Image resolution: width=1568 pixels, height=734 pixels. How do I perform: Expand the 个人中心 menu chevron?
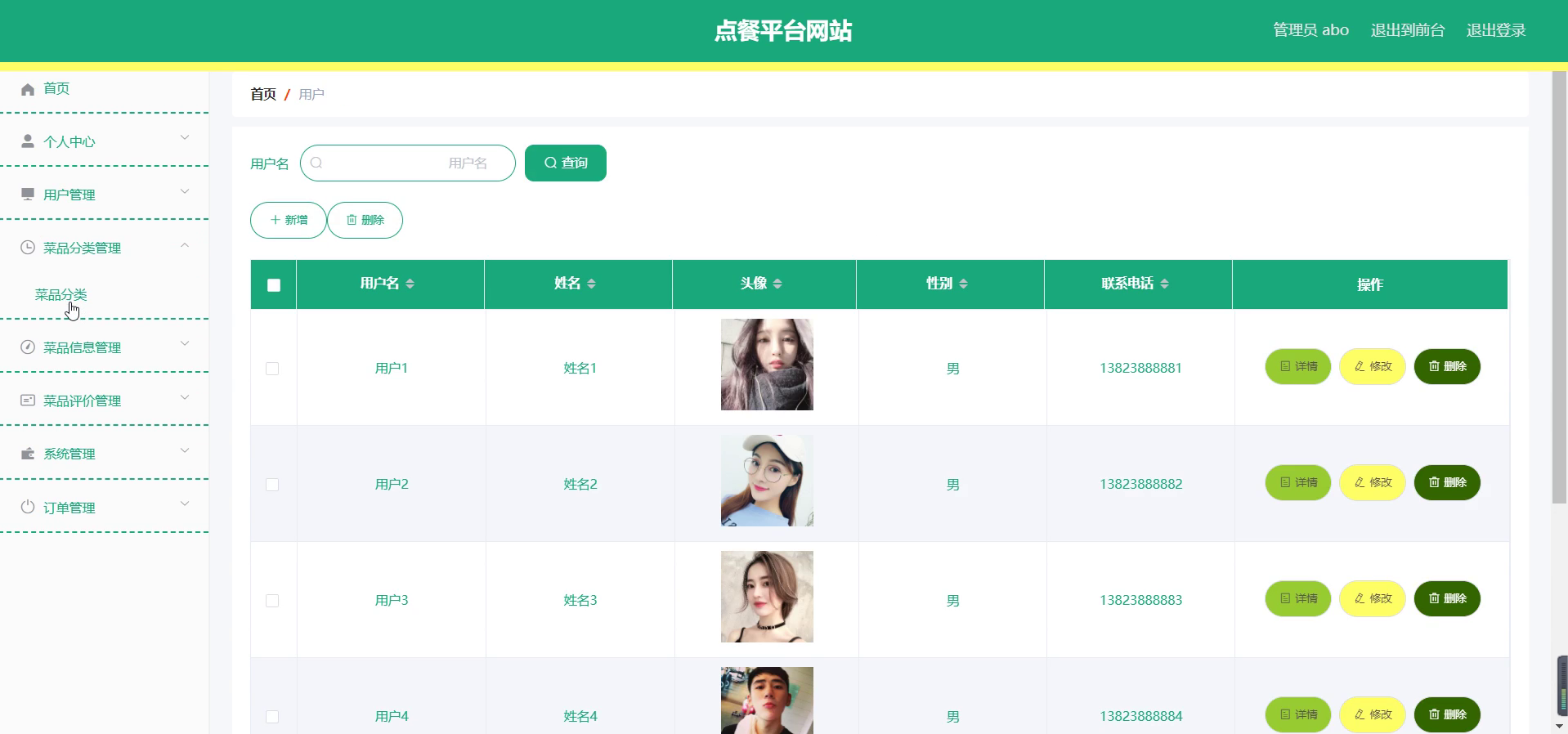click(185, 138)
